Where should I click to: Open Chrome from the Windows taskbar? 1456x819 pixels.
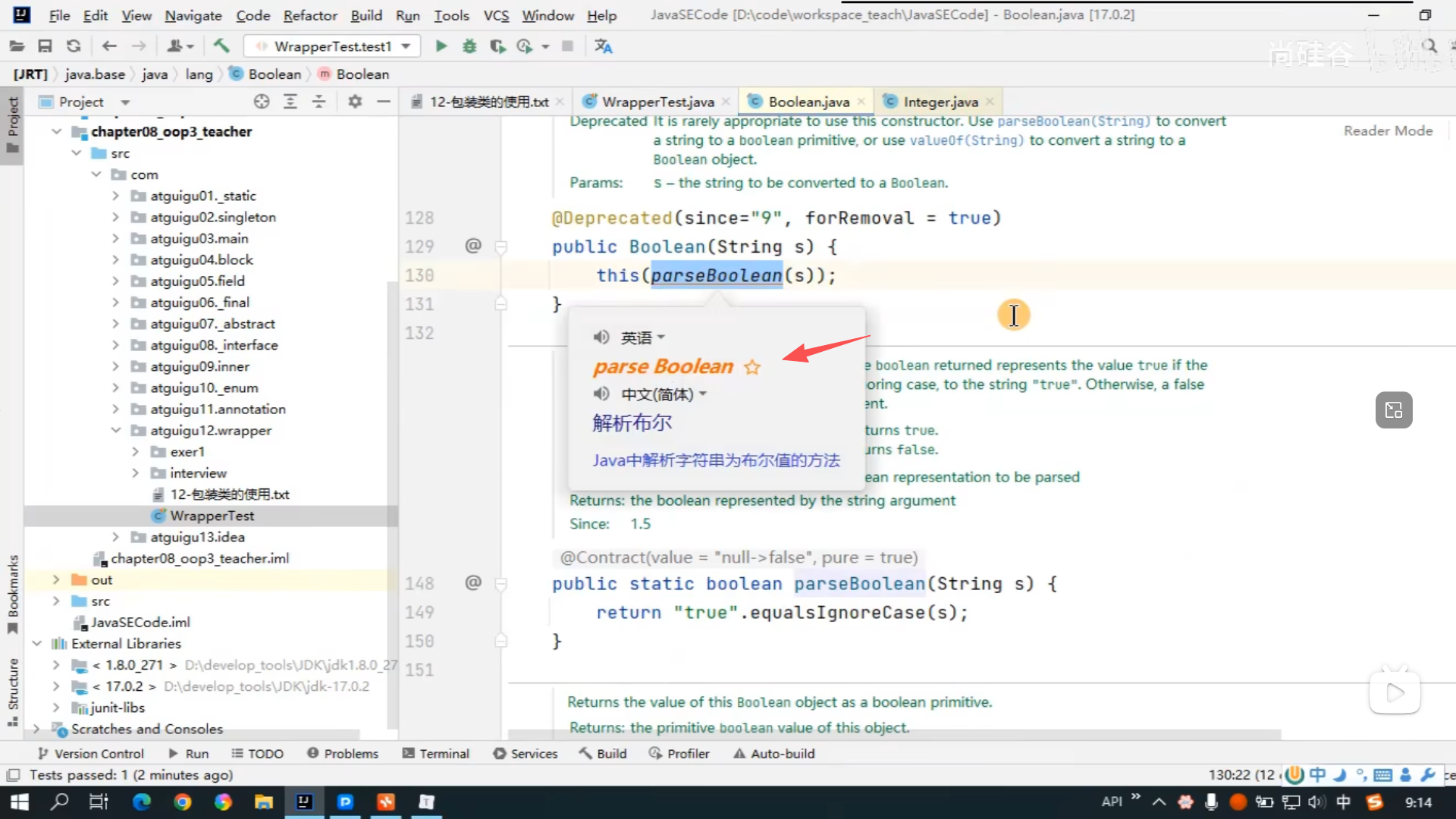[x=183, y=802]
